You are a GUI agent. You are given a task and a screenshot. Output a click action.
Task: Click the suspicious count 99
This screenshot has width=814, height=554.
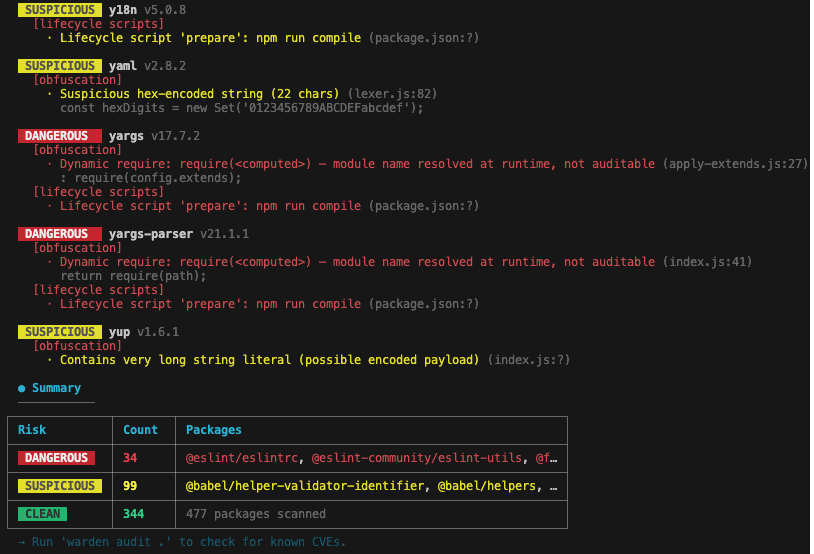pos(130,486)
